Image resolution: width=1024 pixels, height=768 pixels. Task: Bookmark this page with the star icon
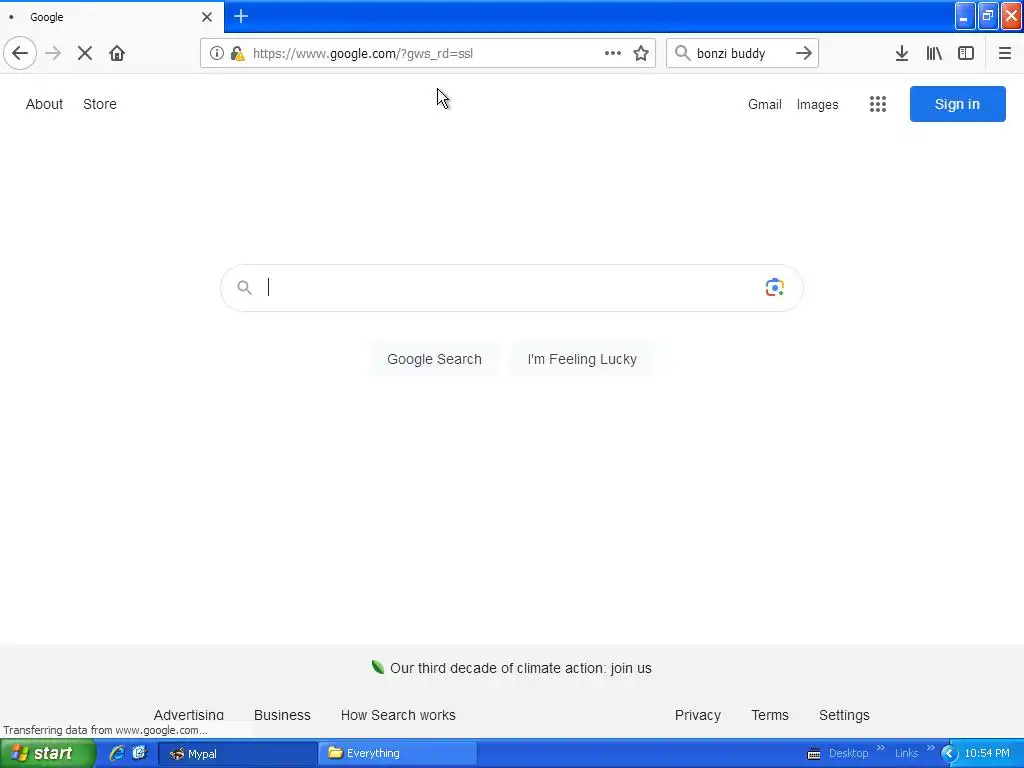[641, 53]
